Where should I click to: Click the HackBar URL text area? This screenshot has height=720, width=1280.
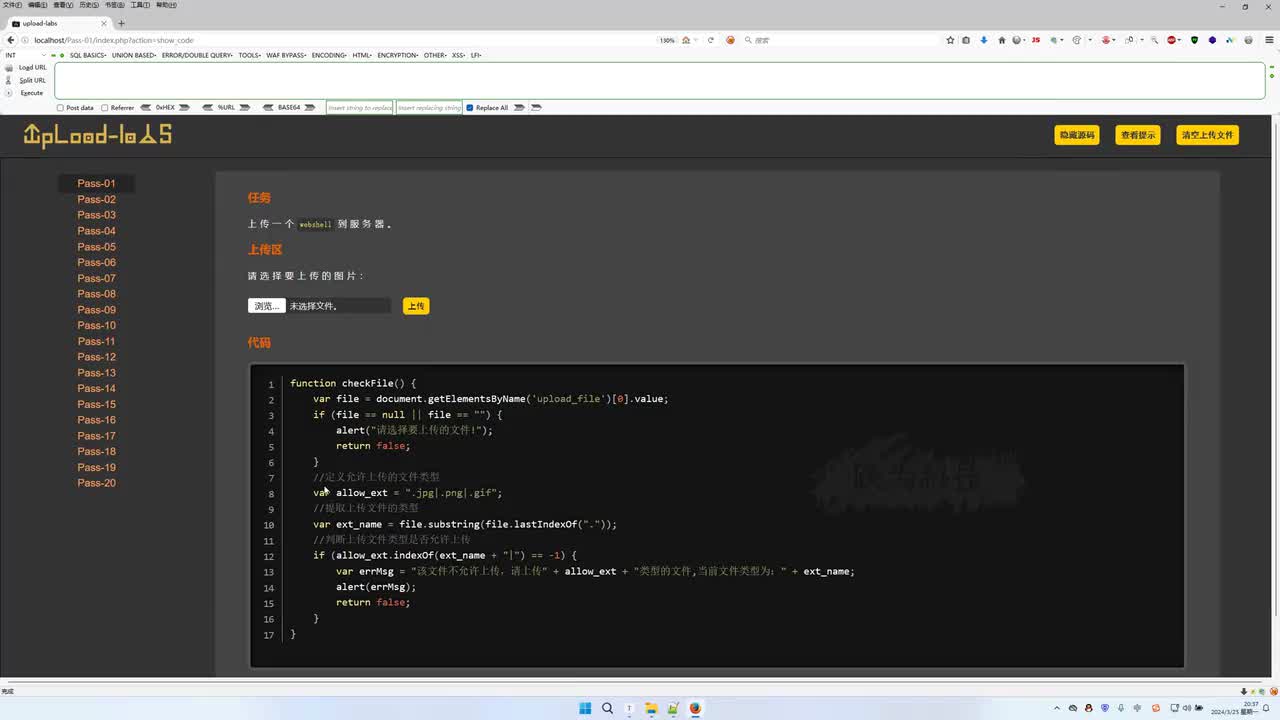(660, 81)
